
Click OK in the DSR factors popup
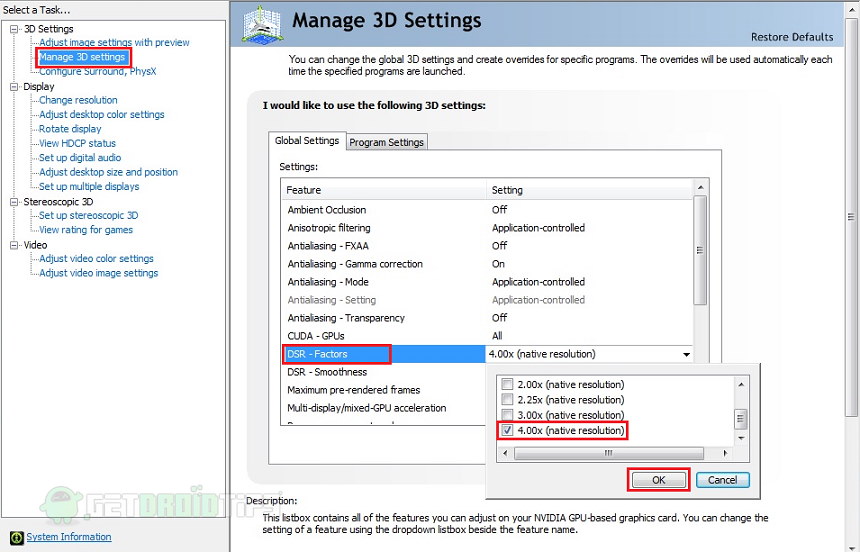point(658,480)
